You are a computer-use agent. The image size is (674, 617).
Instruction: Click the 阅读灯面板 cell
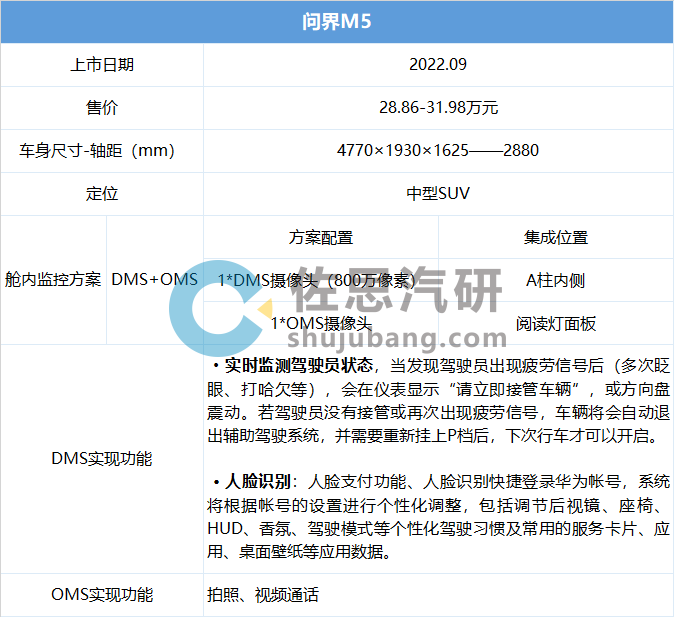pos(556,323)
